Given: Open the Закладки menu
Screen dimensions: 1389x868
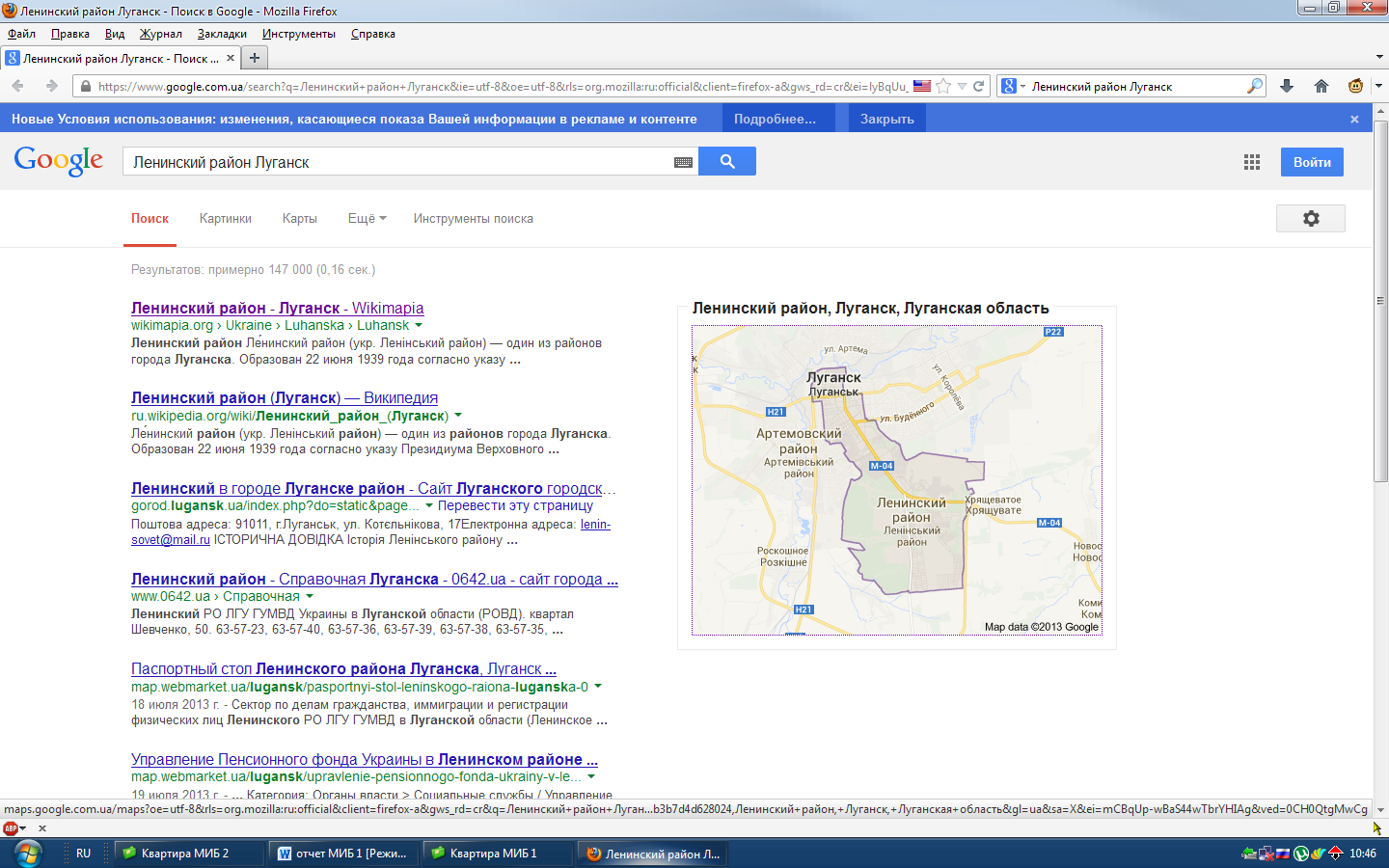Looking at the screenshot, I should [x=222, y=34].
